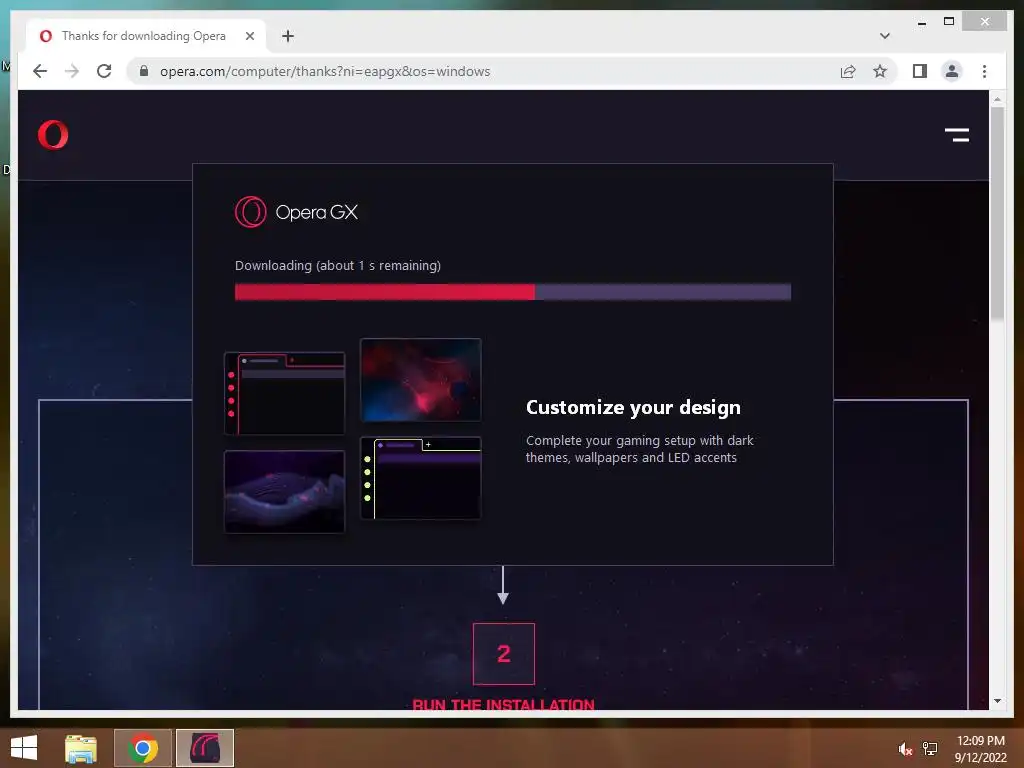
Task: View site security lock information
Action: pyautogui.click(x=144, y=71)
